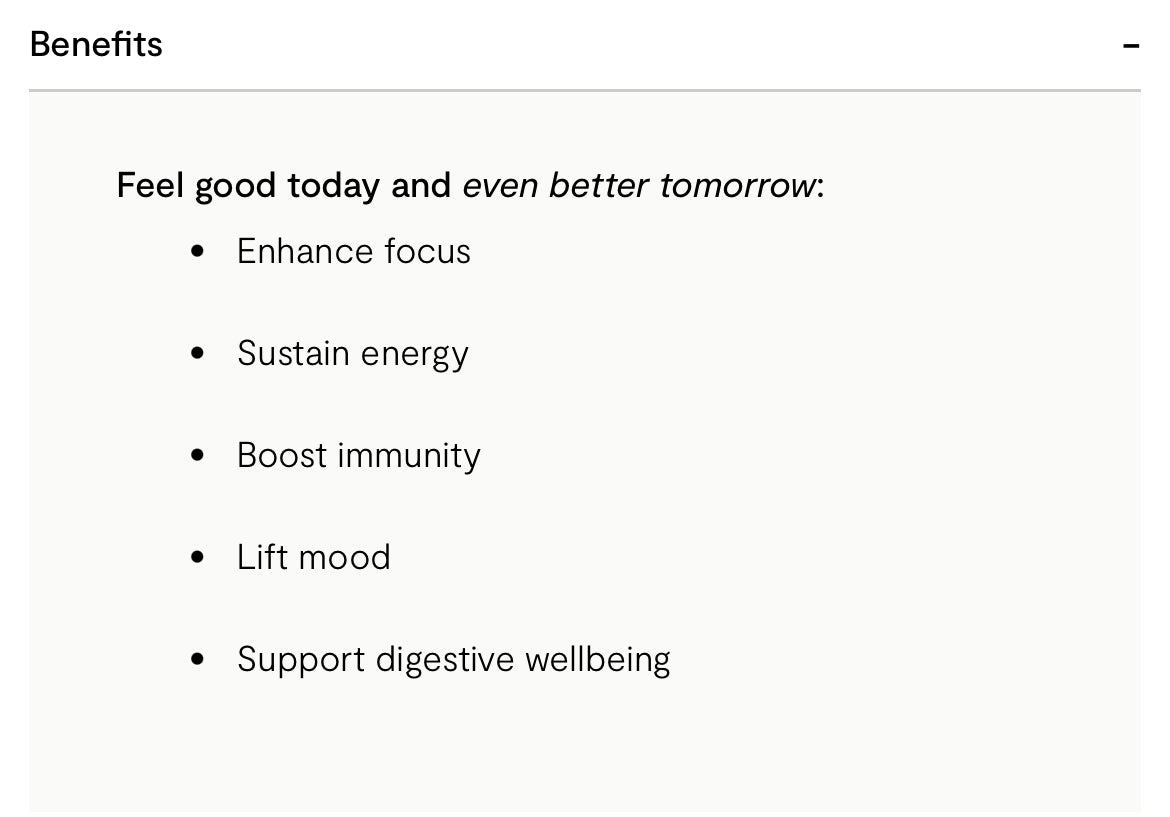
Task: Click the word 'immunity' in the list
Action: point(409,456)
